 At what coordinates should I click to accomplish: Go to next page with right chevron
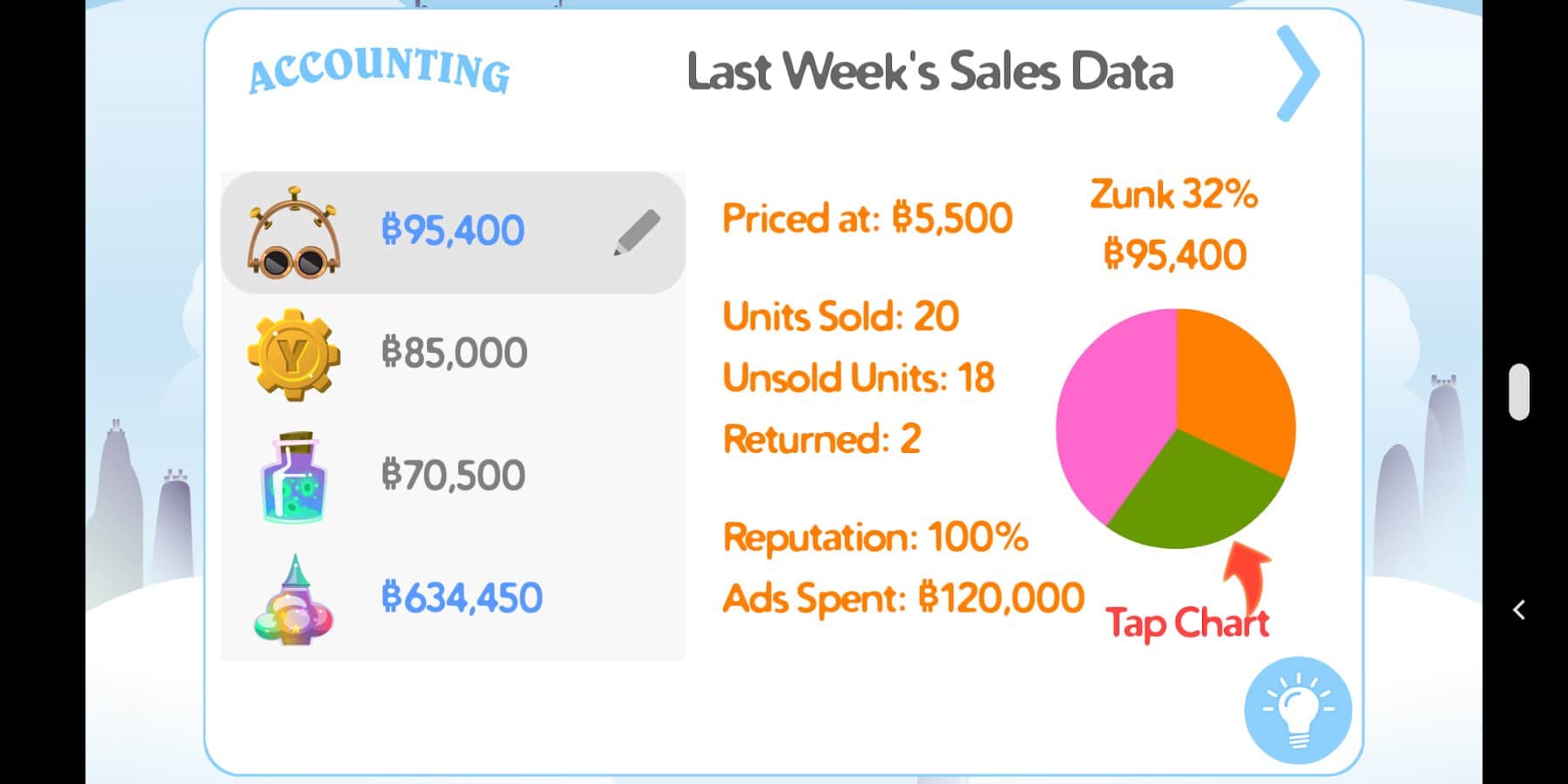(x=1297, y=73)
